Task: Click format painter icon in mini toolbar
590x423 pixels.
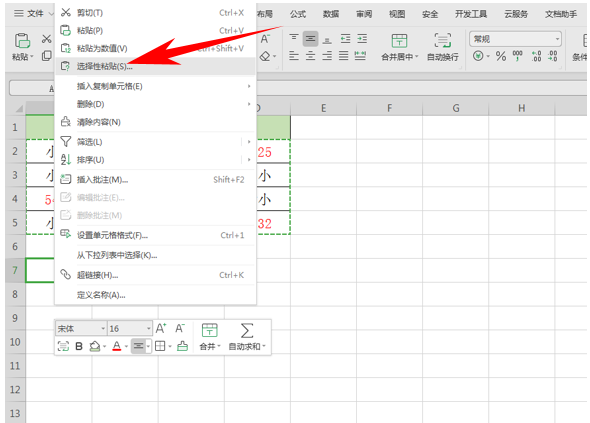Action: 182,346
